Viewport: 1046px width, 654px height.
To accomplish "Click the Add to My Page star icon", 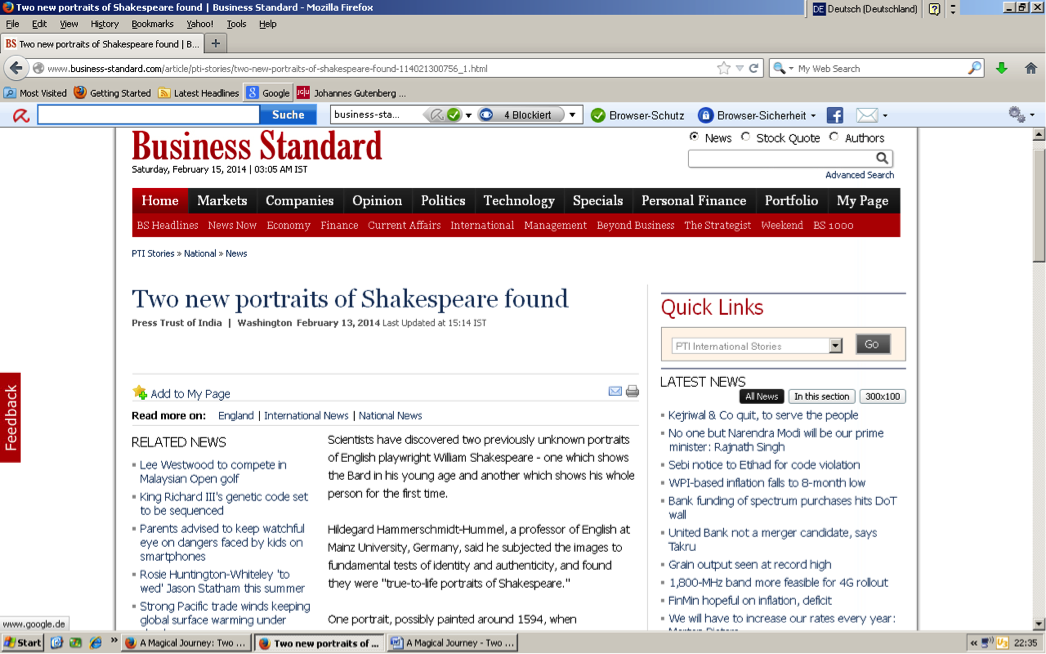I will (x=139, y=392).
